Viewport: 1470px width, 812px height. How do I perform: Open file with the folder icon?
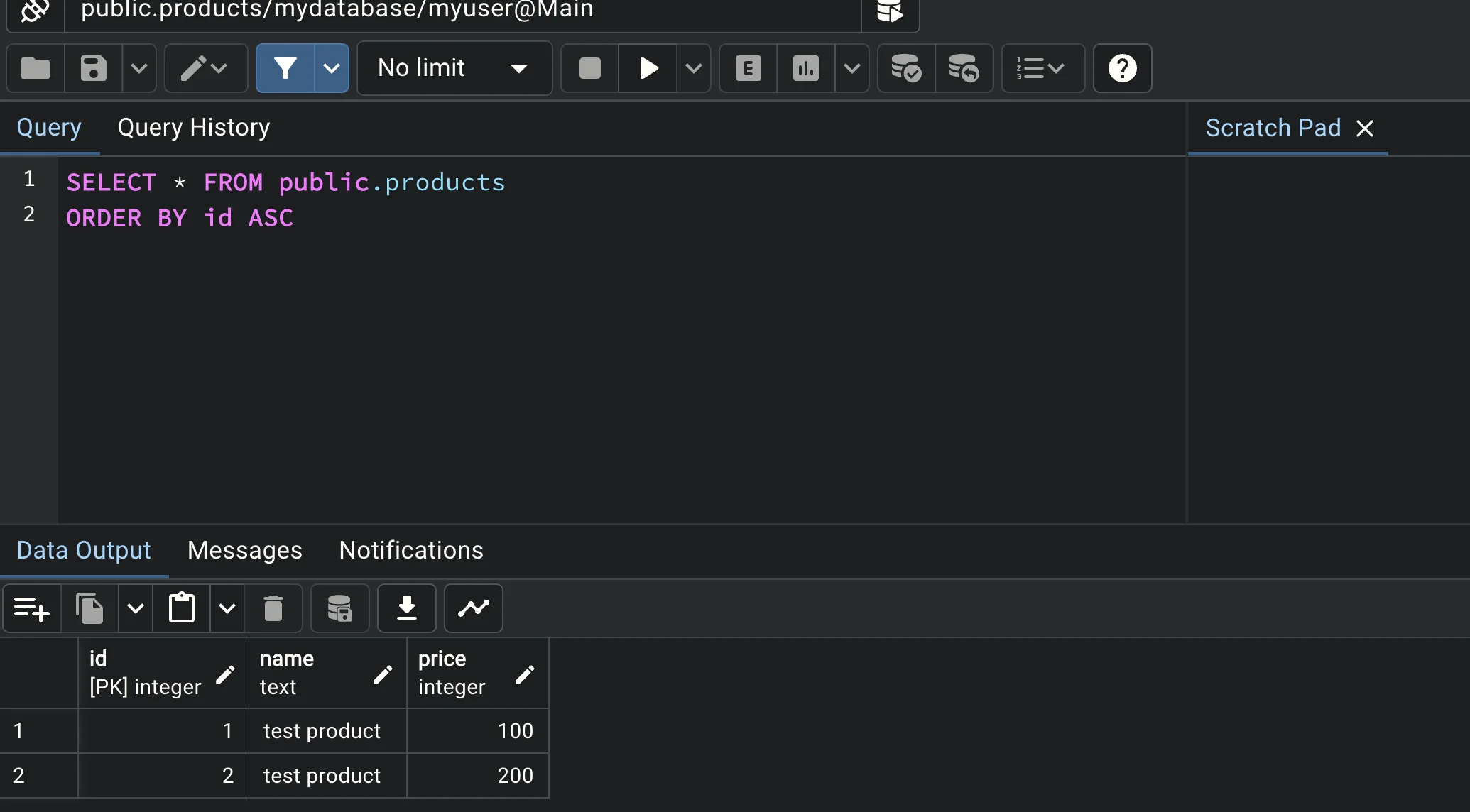point(36,68)
